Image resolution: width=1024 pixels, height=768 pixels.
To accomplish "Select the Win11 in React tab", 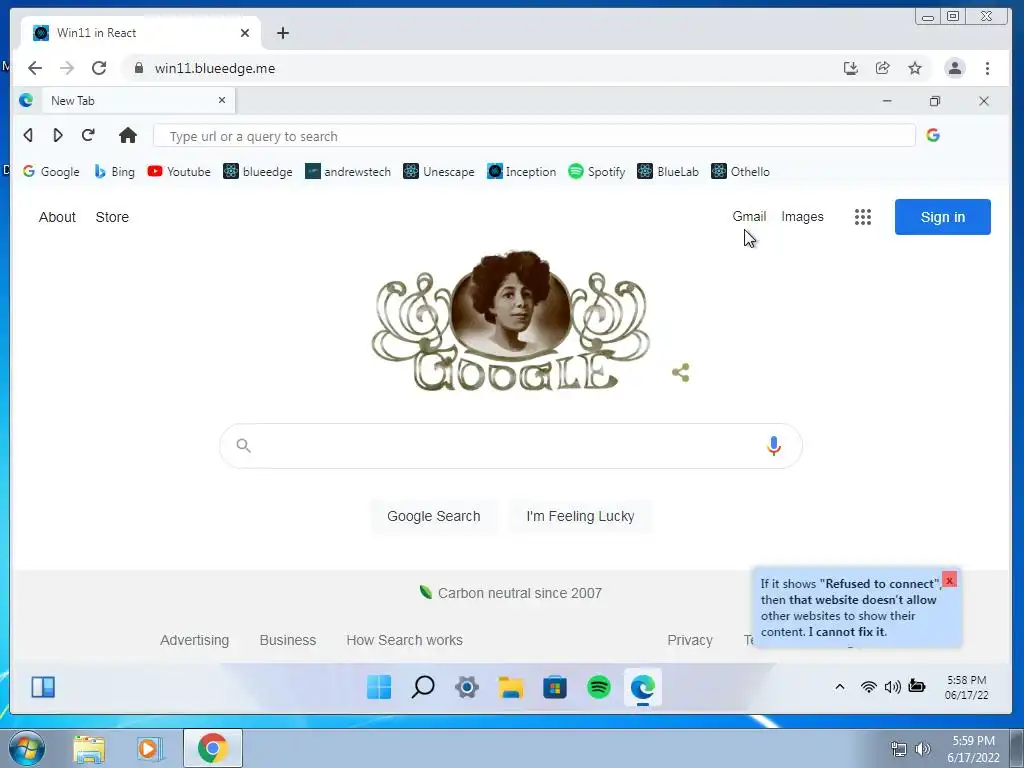I will [x=140, y=33].
